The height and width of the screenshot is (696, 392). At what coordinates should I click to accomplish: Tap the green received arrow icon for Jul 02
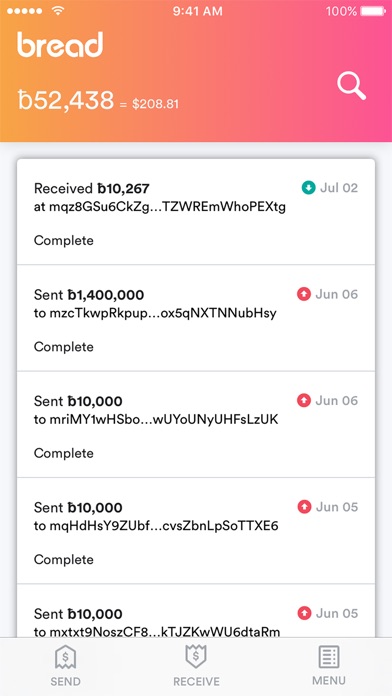(x=308, y=188)
